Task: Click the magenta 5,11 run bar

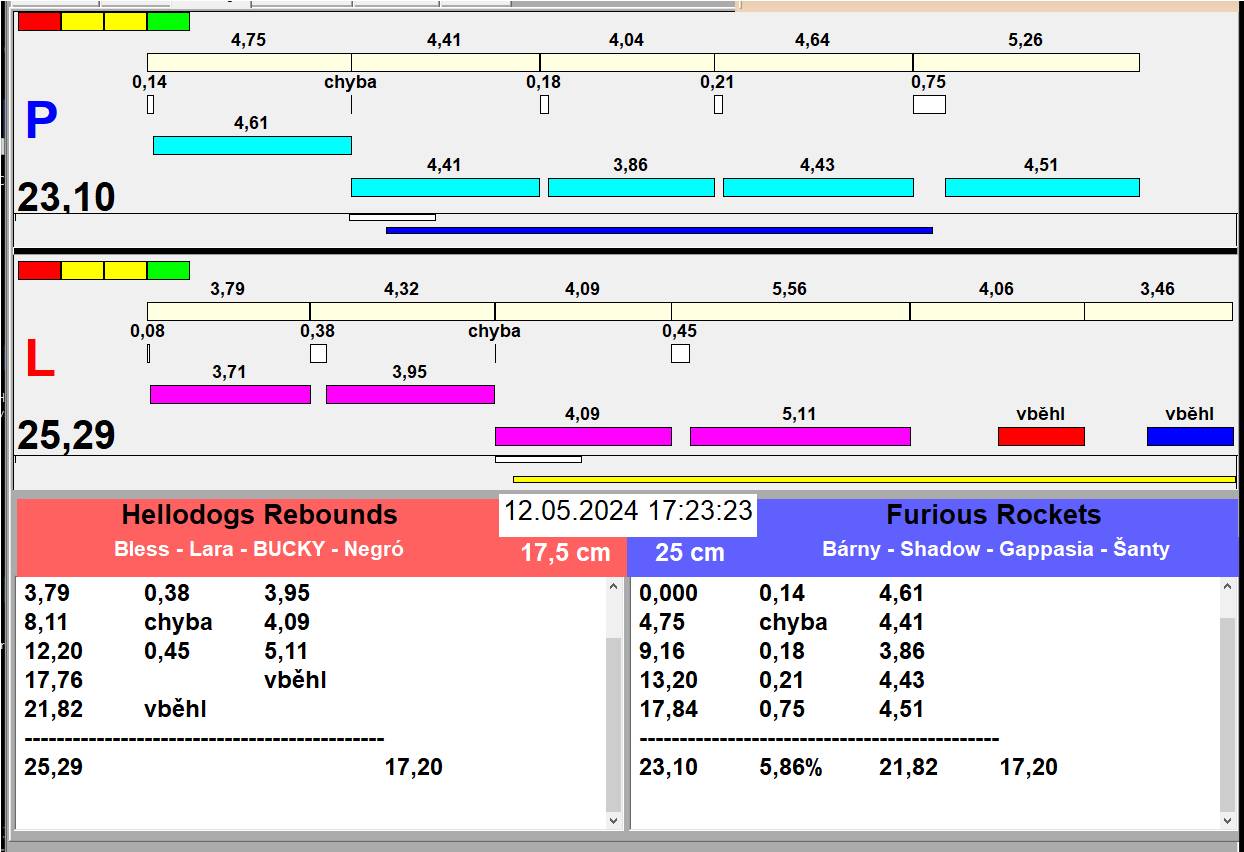Action: coord(800,436)
